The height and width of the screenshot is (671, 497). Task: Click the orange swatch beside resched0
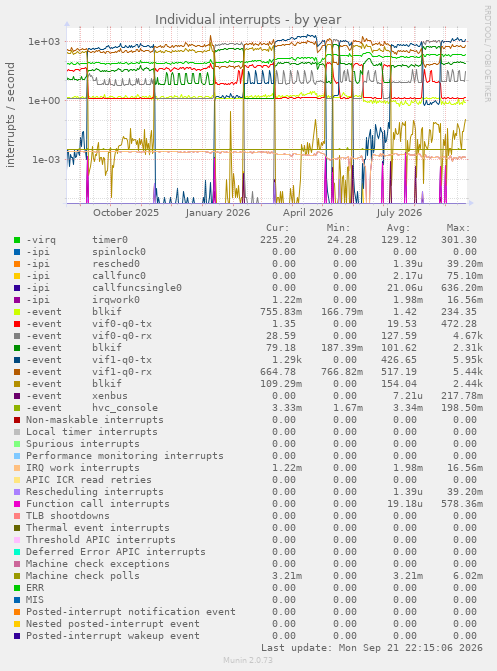[17, 264]
